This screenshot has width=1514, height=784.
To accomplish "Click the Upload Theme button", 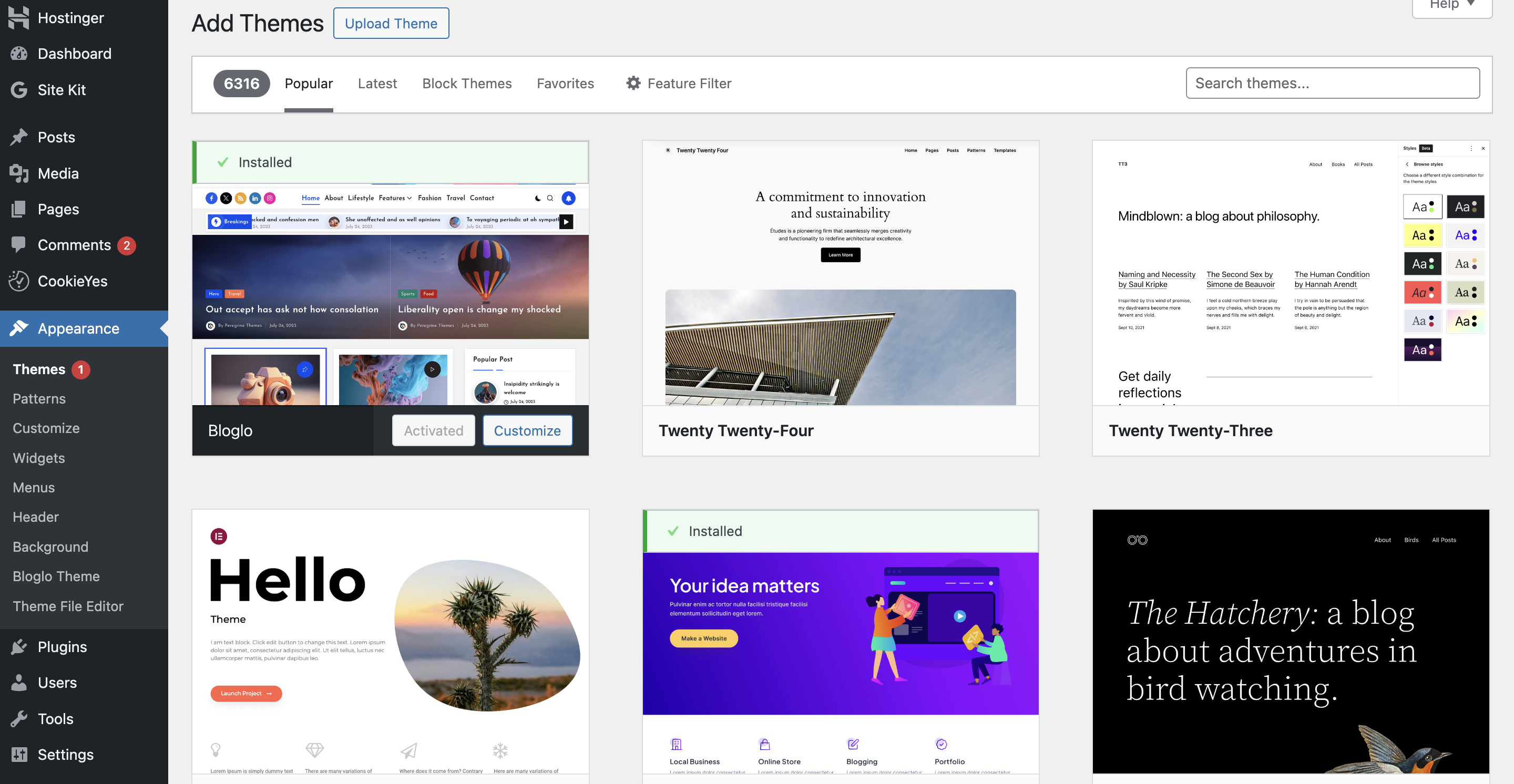I will click(x=391, y=24).
